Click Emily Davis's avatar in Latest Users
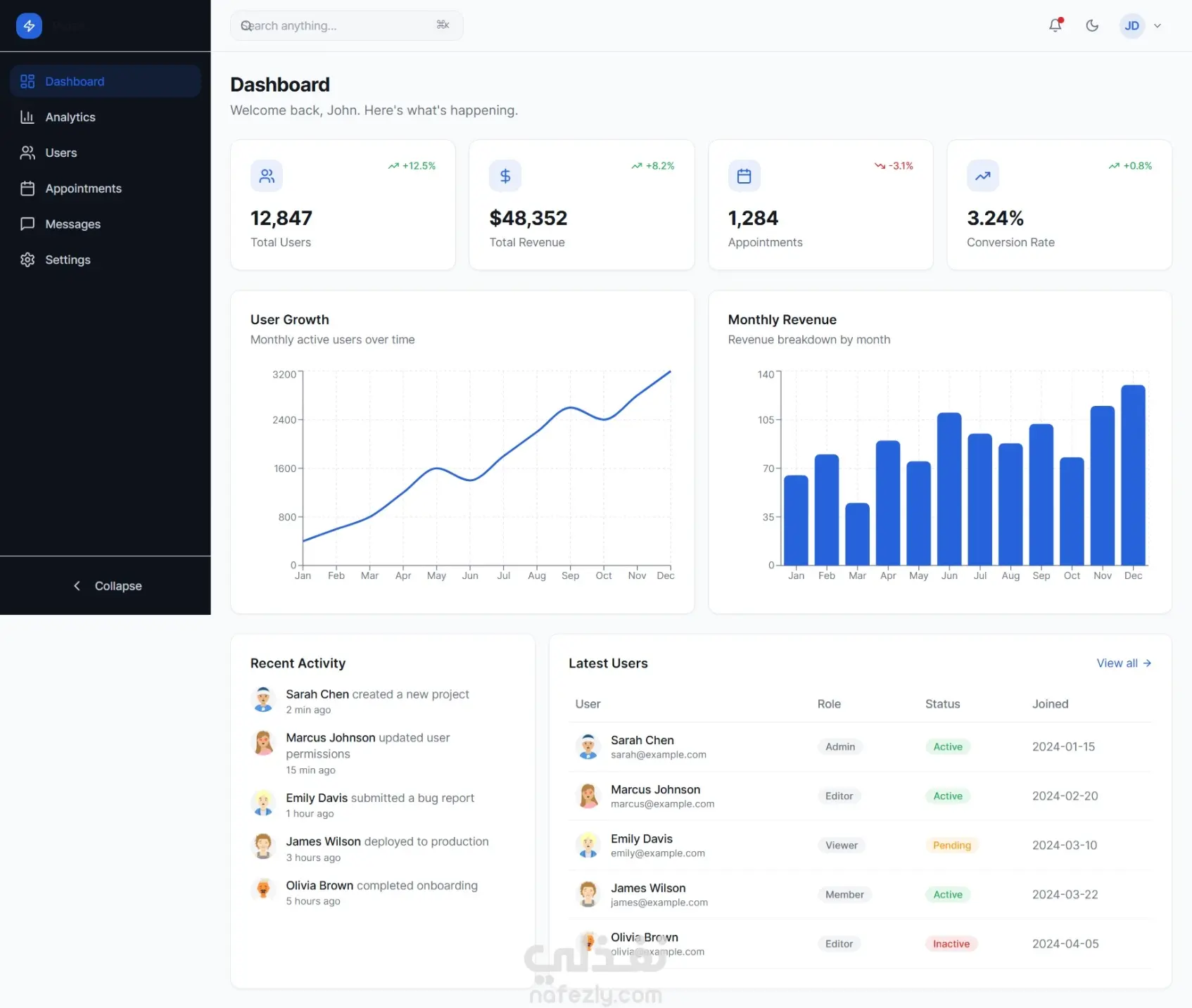Viewport: 1192px width, 1008px height. click(x=588, y=846)
